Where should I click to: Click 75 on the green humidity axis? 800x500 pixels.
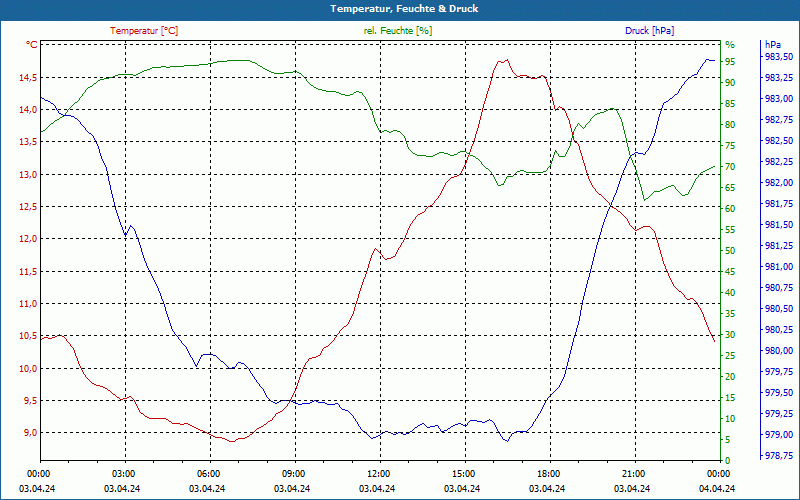click(730, 146)
